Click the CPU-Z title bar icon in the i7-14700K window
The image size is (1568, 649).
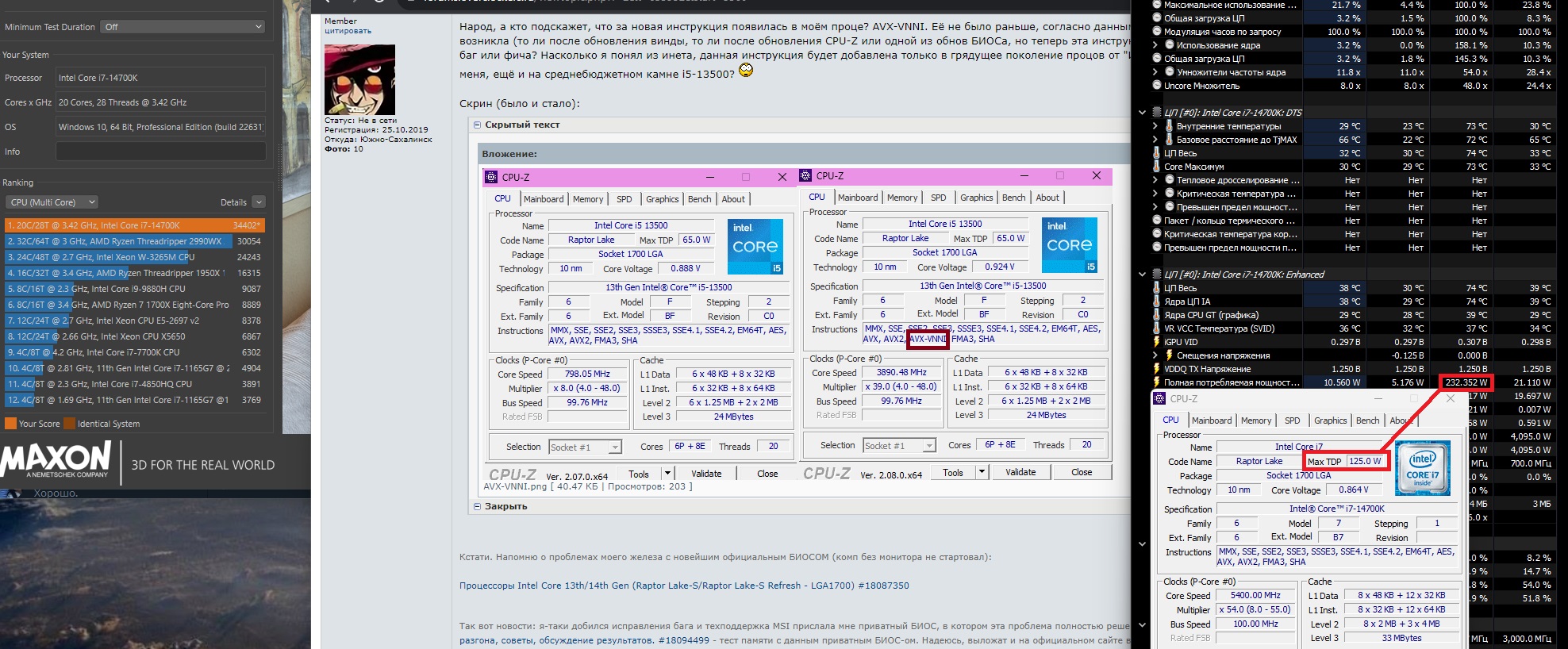pos(1160,399)
